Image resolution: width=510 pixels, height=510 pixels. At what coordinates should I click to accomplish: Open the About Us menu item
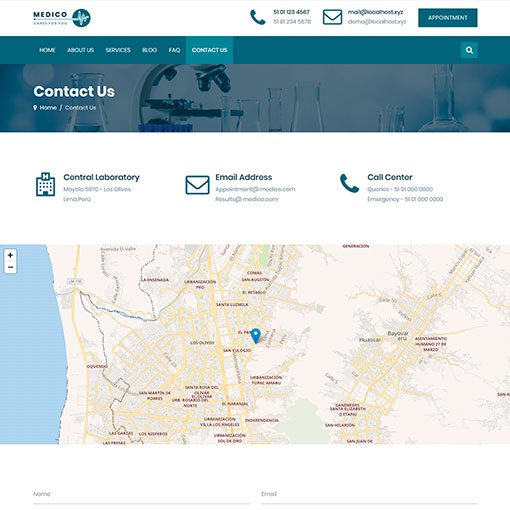(x=81, y=50)
